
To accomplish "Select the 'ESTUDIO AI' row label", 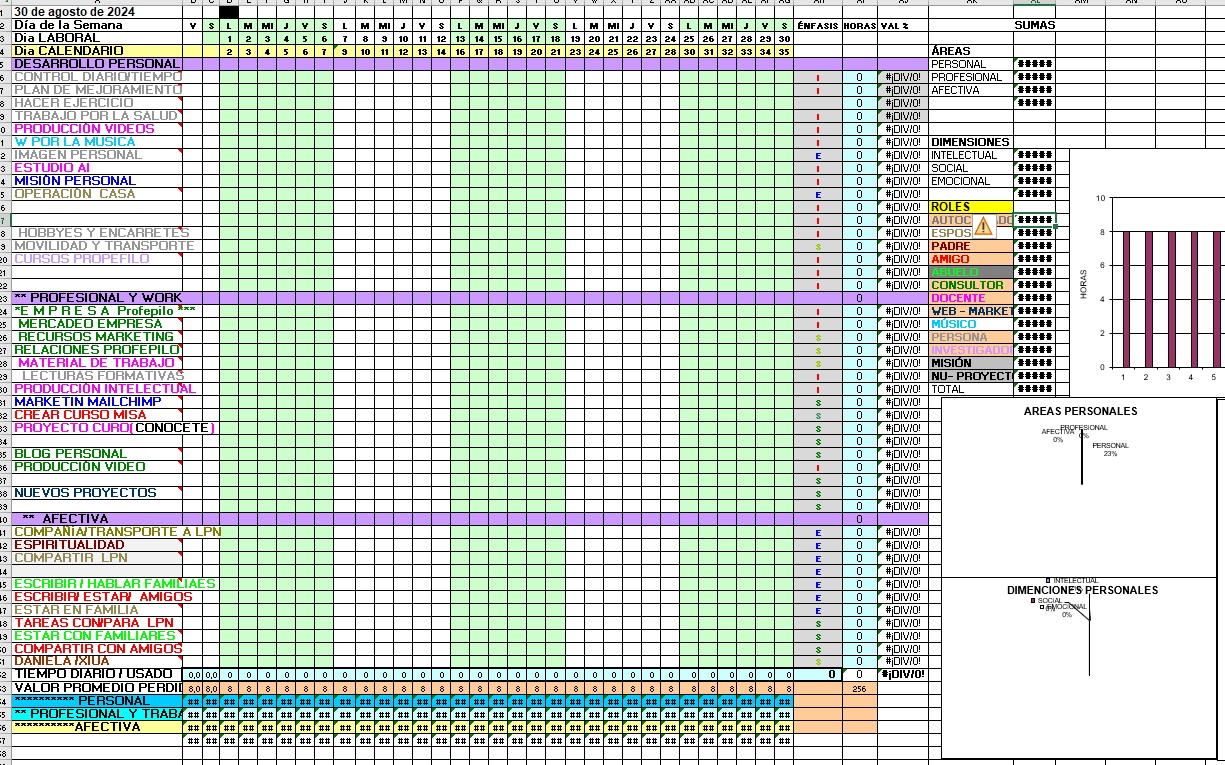I will 52,168.
